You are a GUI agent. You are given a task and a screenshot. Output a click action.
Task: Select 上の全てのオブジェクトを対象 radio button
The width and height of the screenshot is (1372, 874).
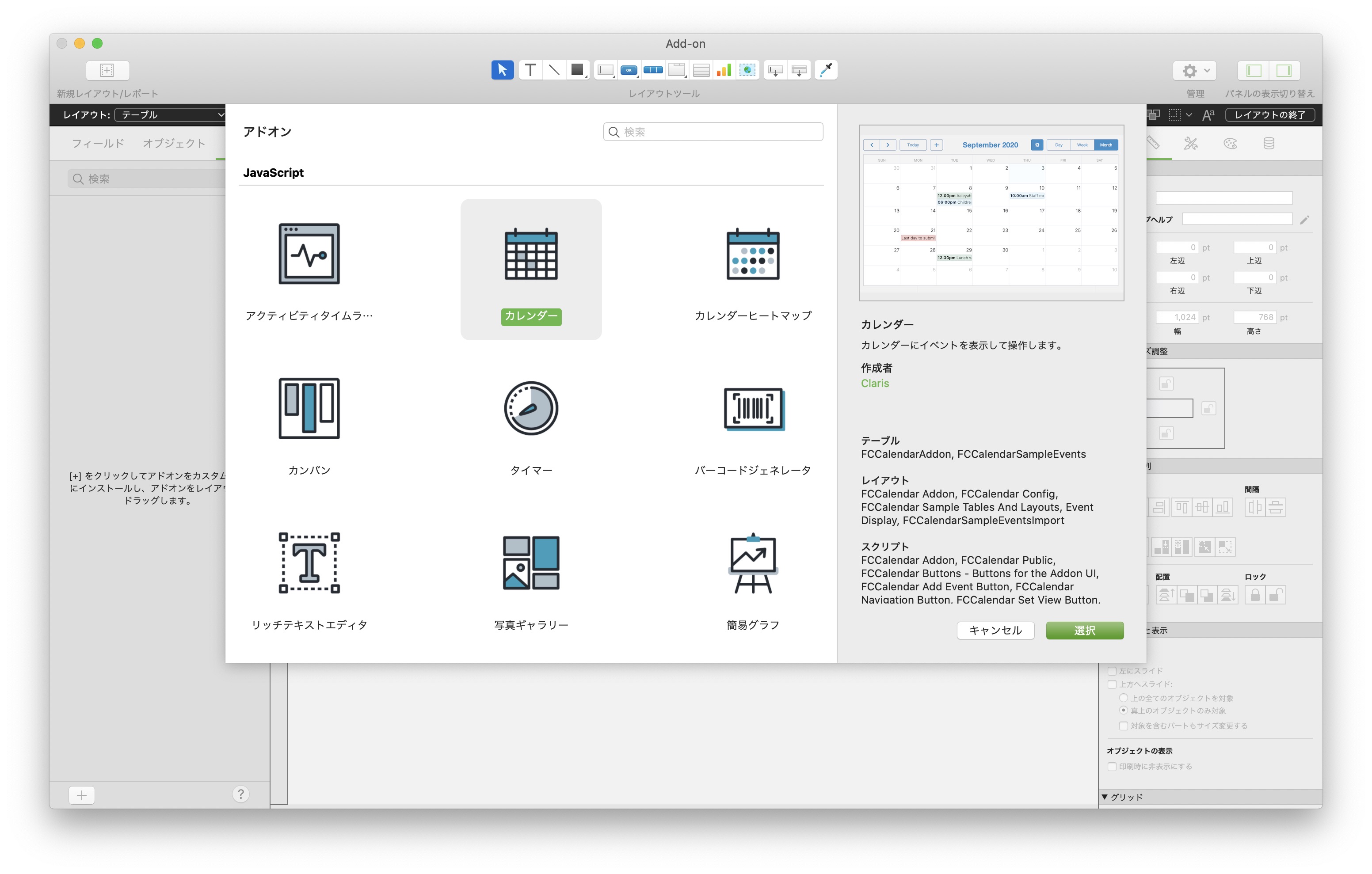click(1123, 697)
